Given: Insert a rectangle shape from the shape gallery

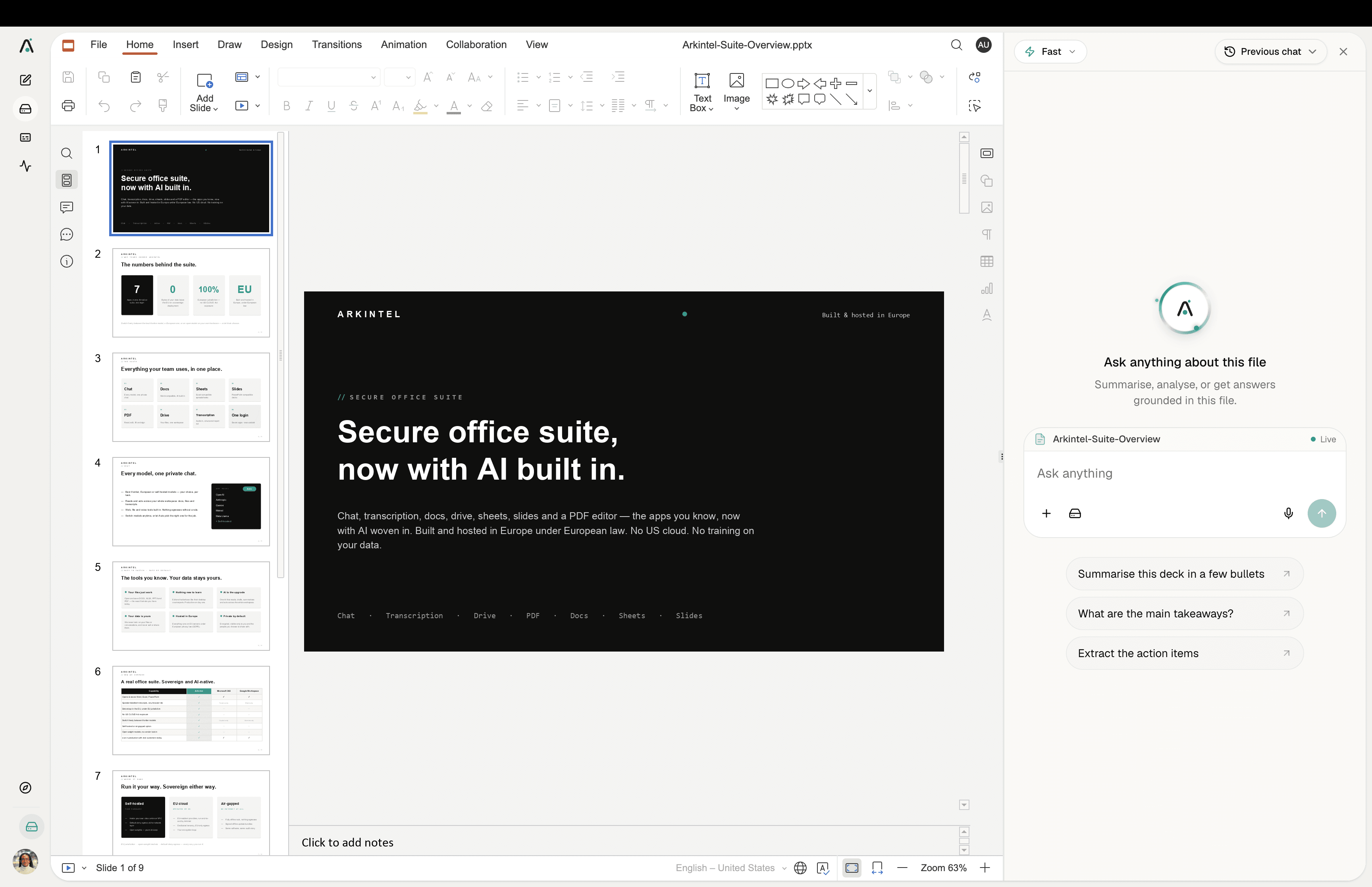Looking at the screenshot, I should tap(772, 83).
